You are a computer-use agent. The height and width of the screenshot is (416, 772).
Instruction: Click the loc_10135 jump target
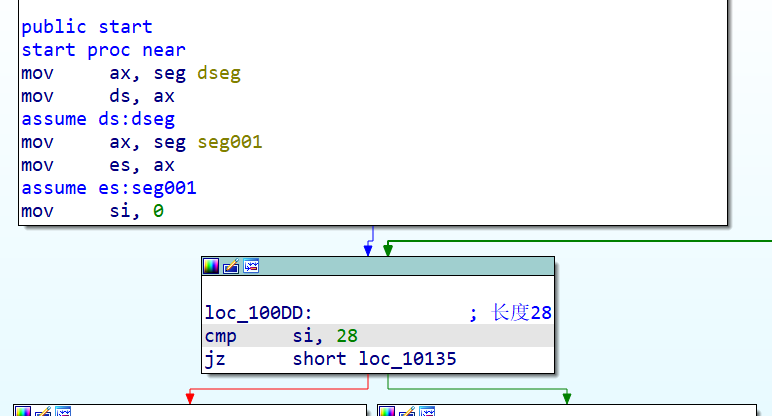click(x=407, y=359)
